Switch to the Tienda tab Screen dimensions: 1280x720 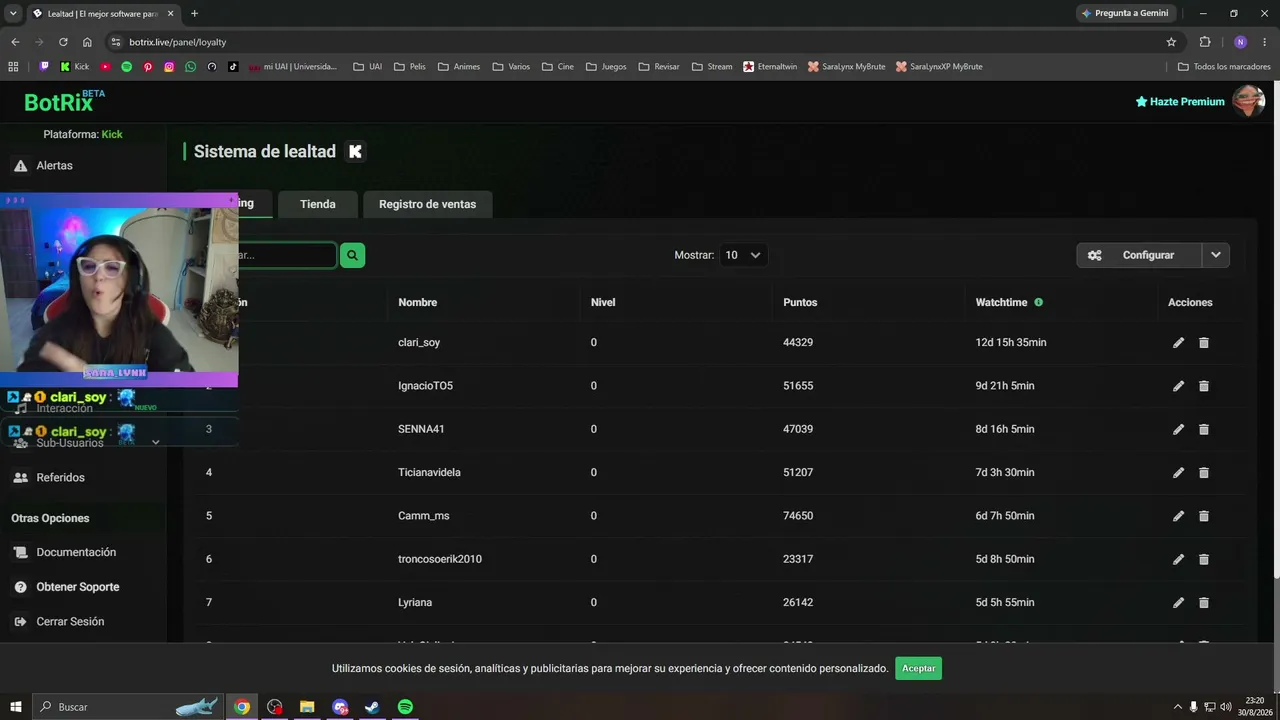[x=318, y=204]
